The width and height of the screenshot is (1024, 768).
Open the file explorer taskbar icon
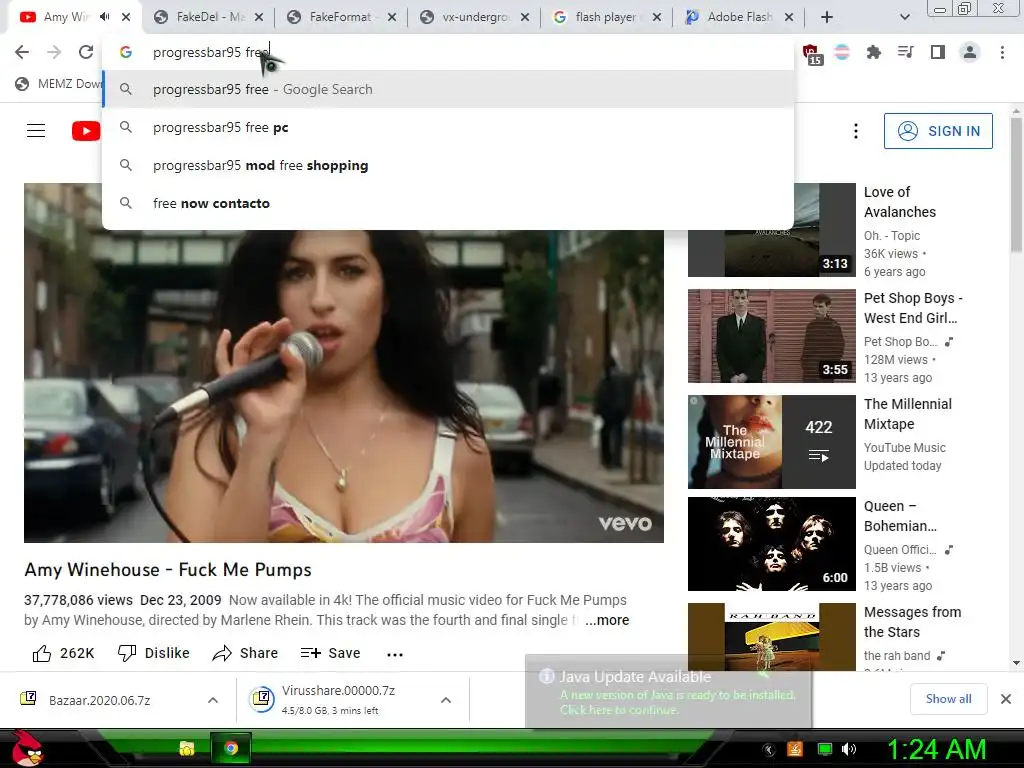point(187,748)
